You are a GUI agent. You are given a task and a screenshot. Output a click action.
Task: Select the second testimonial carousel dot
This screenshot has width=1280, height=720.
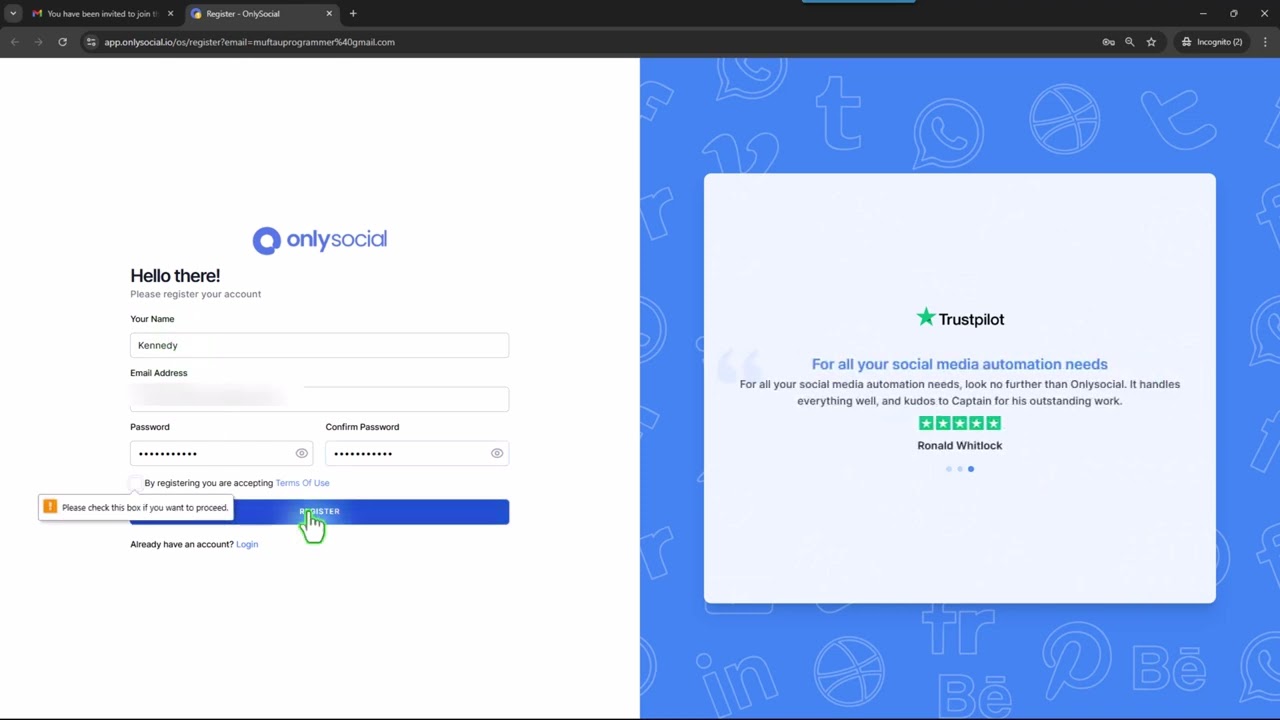(960, 469)
